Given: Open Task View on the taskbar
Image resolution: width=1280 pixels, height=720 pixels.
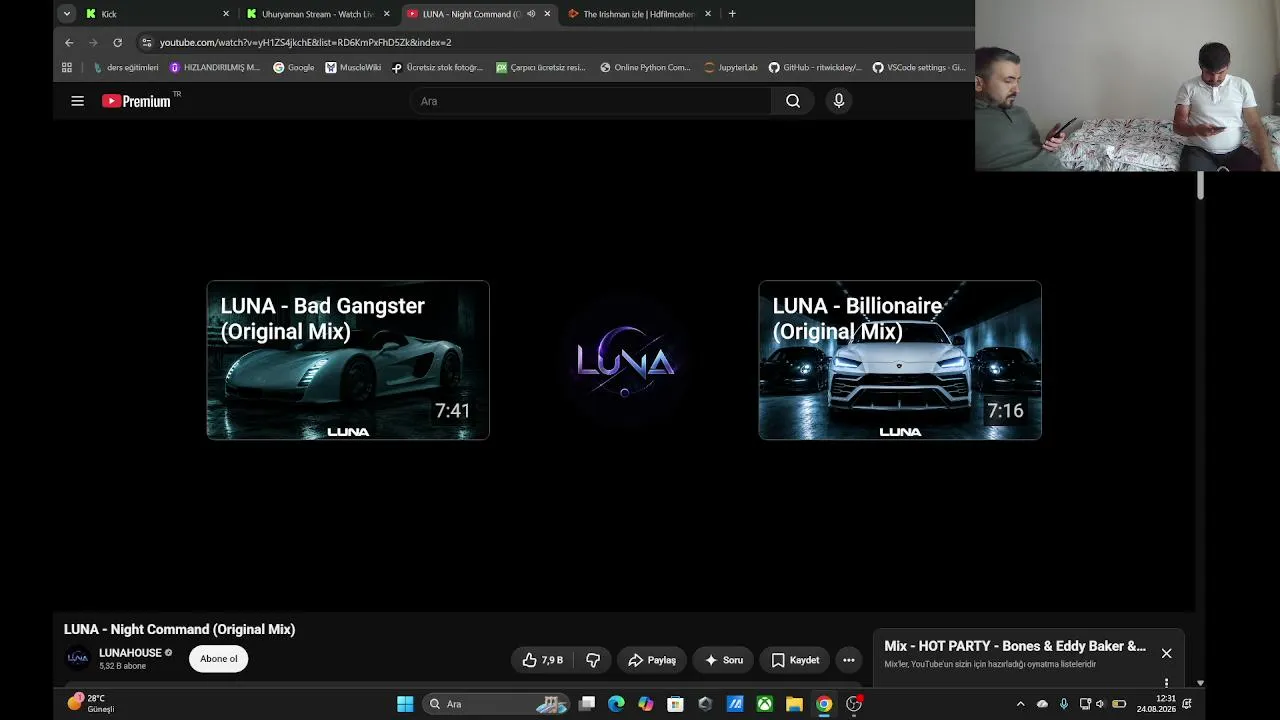Looking at the screenshot, I should [x=587, y=704].
